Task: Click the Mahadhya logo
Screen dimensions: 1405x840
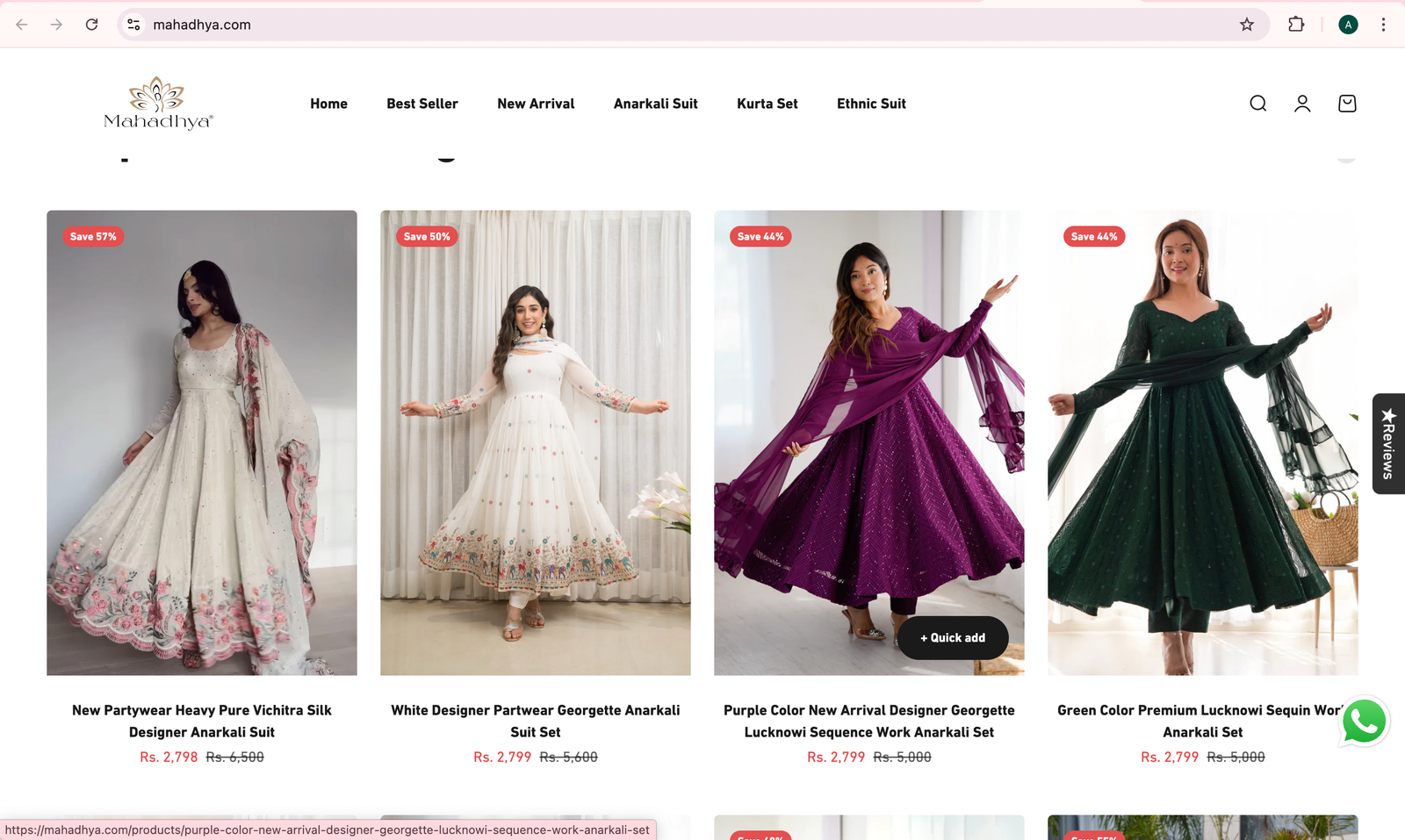Action: 158,104
